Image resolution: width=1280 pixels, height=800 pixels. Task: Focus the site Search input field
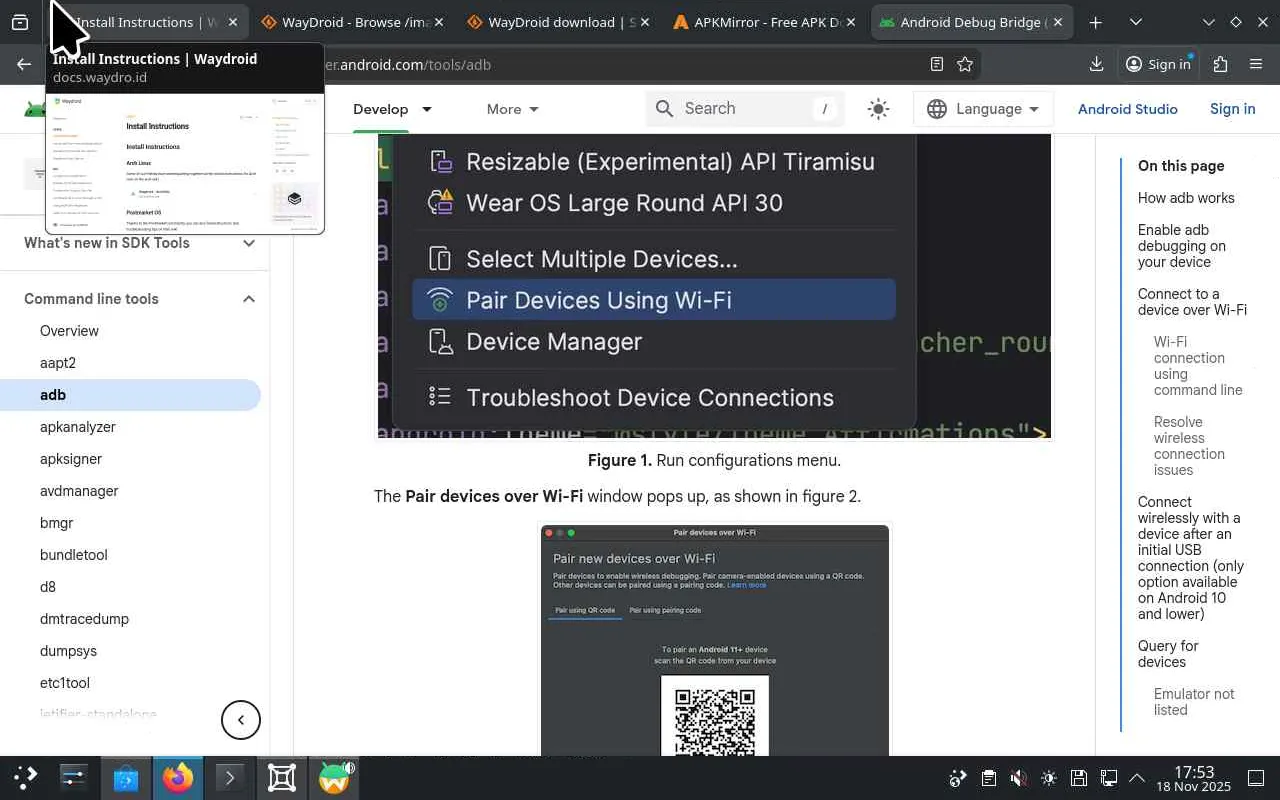click(x=745, y=109)
